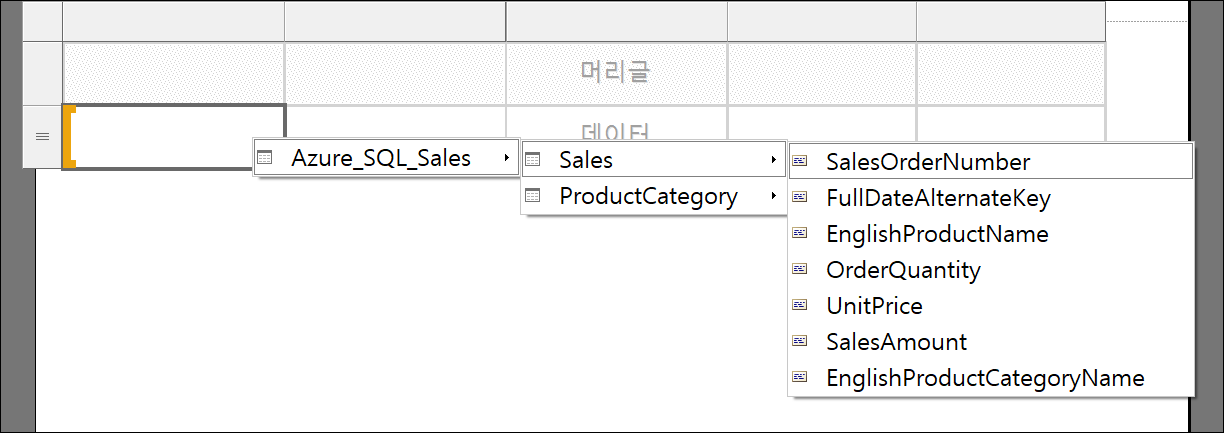The height and width of the screenshot is (433, 1224).
Task: Pick the EnglishProductName field
Action: pyautogui.click(x=990, y=234)
